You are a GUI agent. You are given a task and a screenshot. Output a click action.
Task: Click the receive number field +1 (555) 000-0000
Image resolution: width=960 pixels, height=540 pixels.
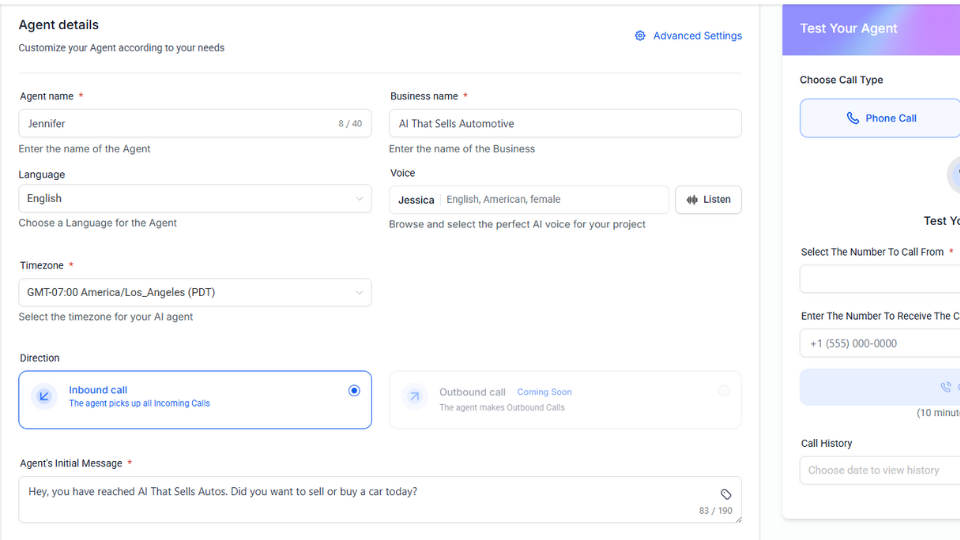point(880,343)
